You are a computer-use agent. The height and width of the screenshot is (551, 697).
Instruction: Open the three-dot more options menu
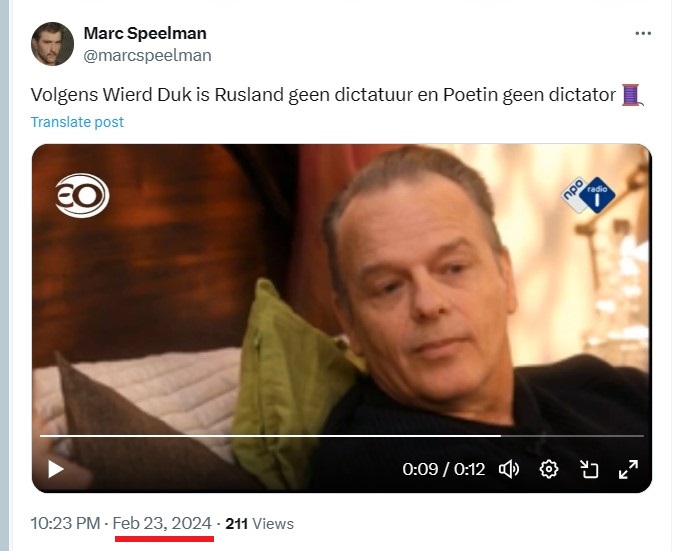[643, 33]
